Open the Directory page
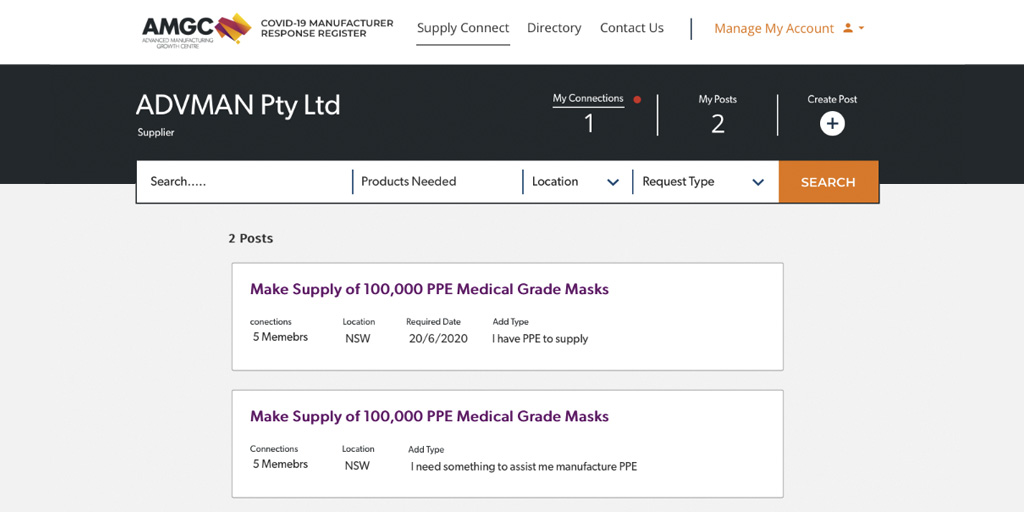 pos(554,28)
